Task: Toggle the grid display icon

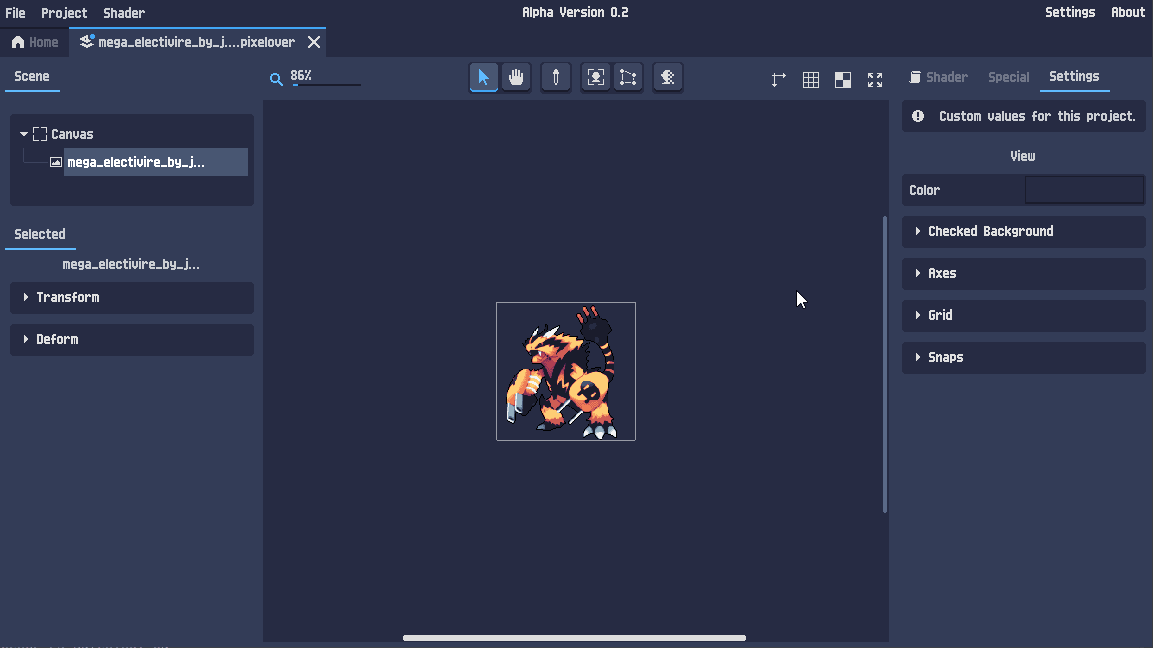Action: pos(811,79)
